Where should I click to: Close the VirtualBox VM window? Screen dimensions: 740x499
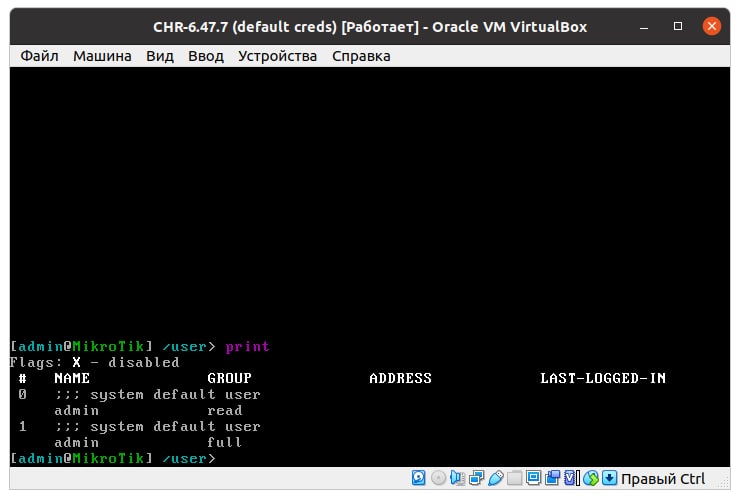pyautogui.click(x=712, y=26)
